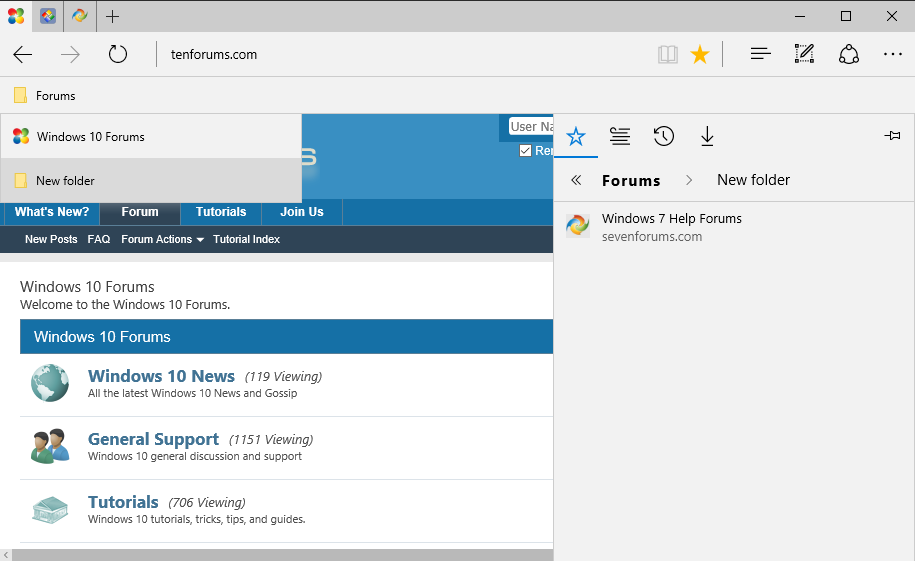Make a Web Note with pen icon
The height and width of the screenshot is (561, 915).
pyautogui.click(x=804, y=54)
